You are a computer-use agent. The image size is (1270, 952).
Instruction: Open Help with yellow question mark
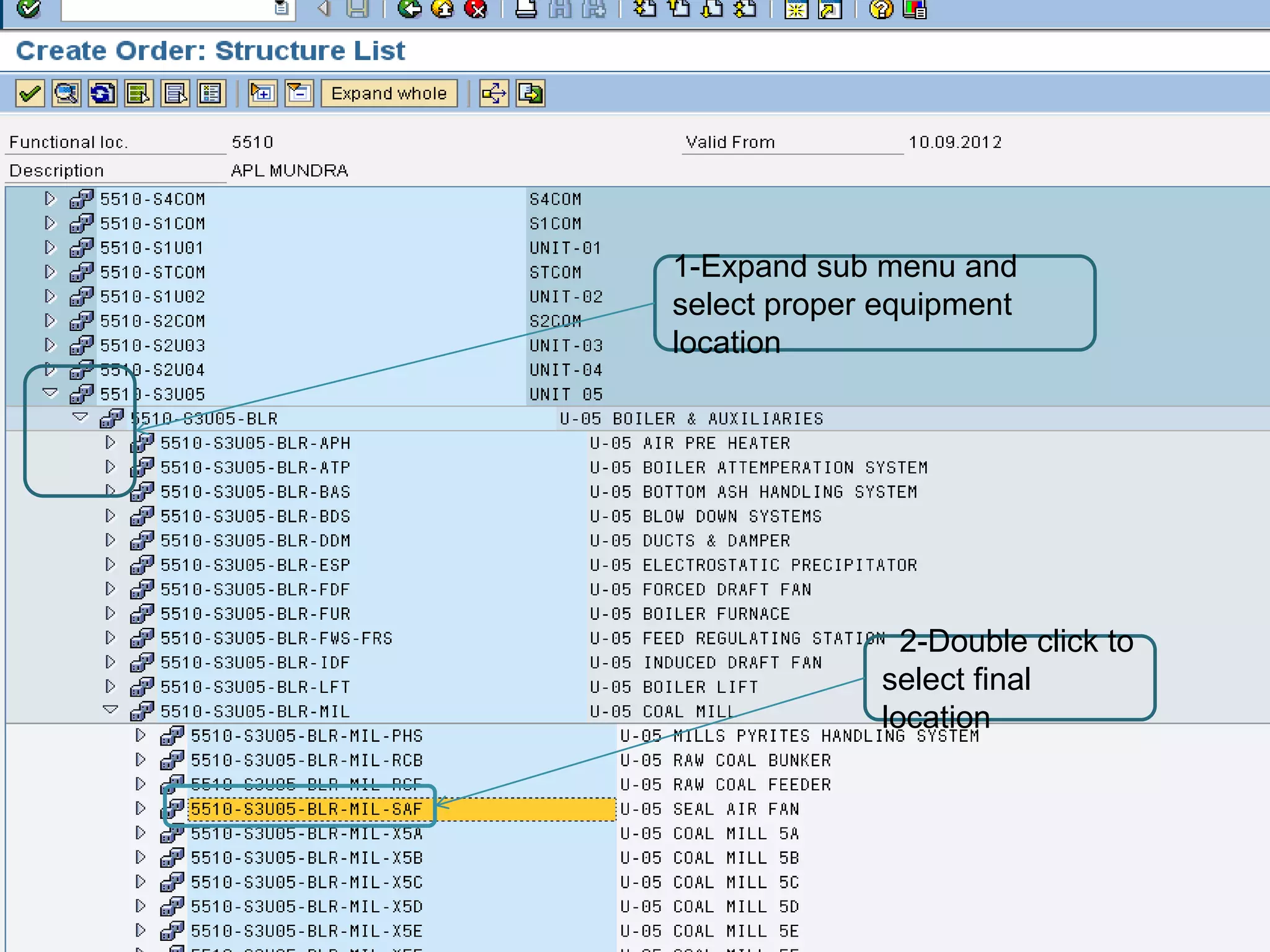point(881,8)
